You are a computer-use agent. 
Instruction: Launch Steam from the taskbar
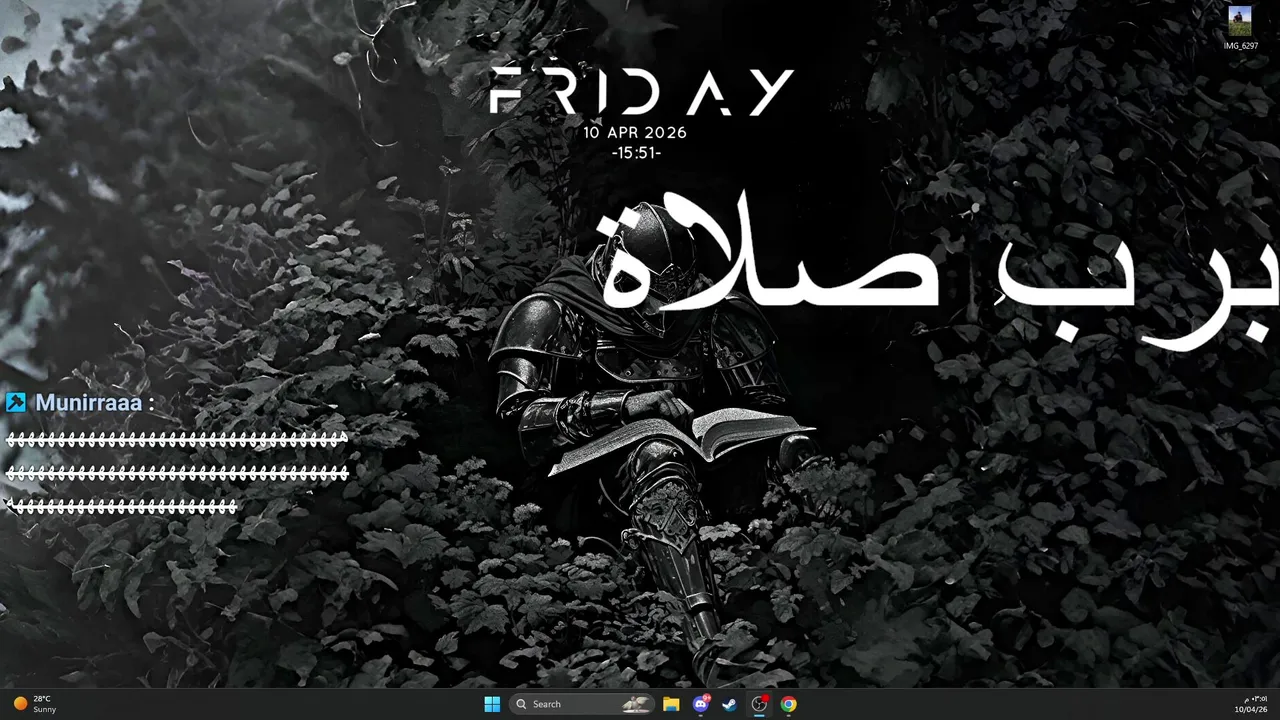click(730, 704)
